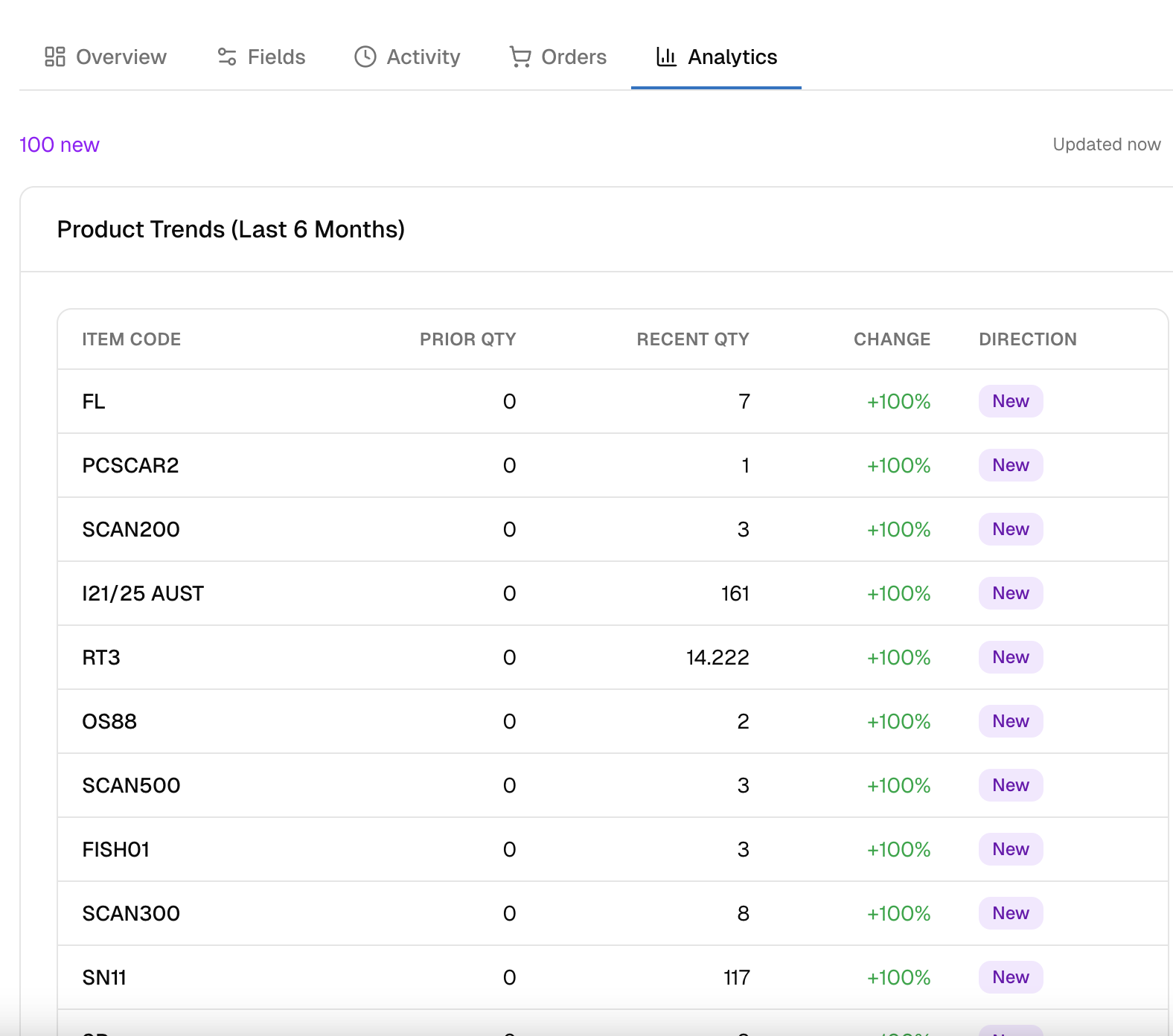Click the +100% change for SN11
Image resolution: width=1173 pixels, height=1036 pixels.
tap(898, 978)
